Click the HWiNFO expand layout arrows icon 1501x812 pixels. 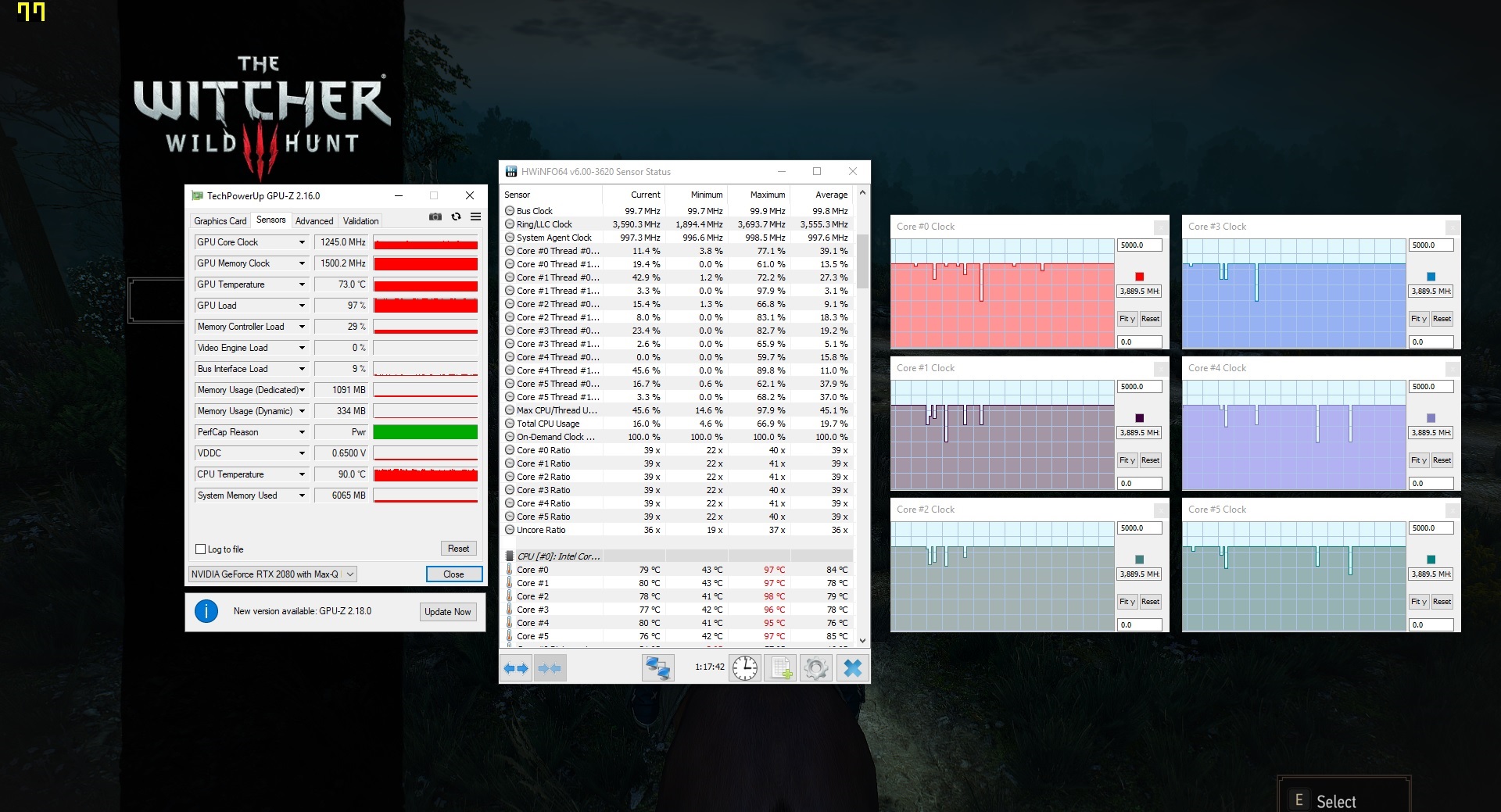pos(516,668)
